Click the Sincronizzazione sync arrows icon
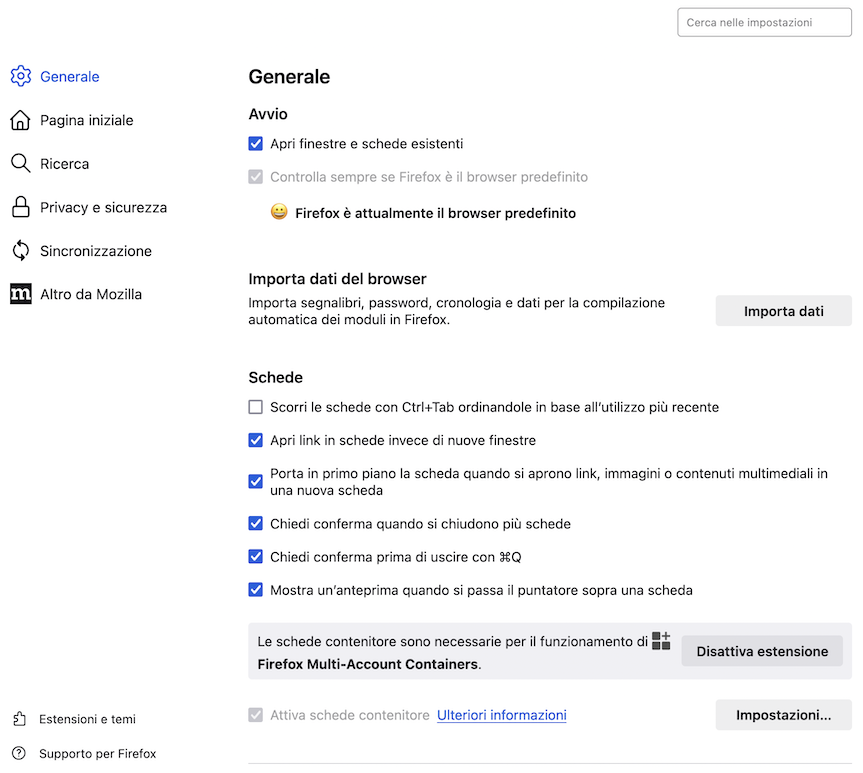This screenshot has width=863, height=773. coord(20,251)
